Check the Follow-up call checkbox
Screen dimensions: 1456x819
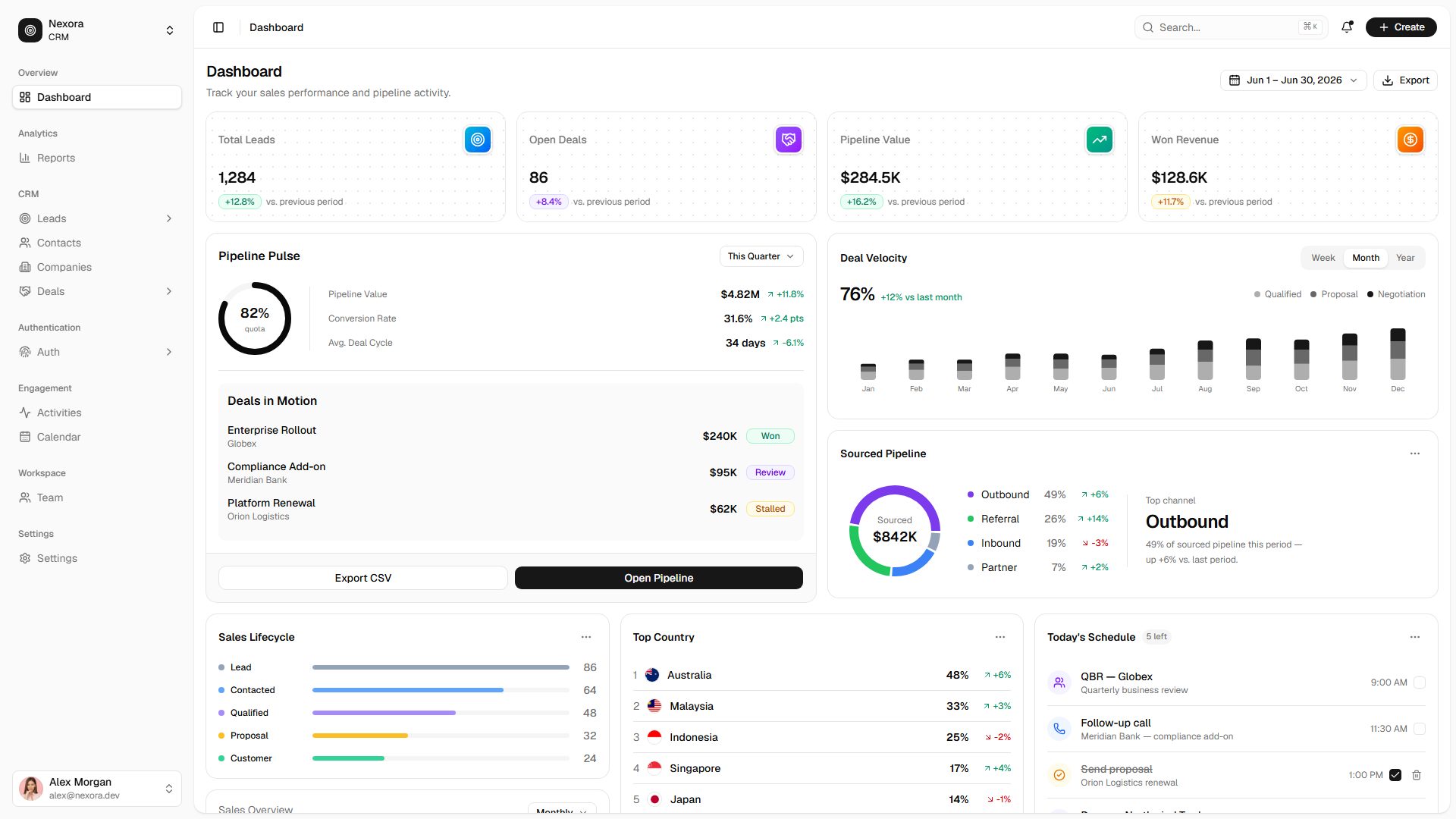[1420, 729]
